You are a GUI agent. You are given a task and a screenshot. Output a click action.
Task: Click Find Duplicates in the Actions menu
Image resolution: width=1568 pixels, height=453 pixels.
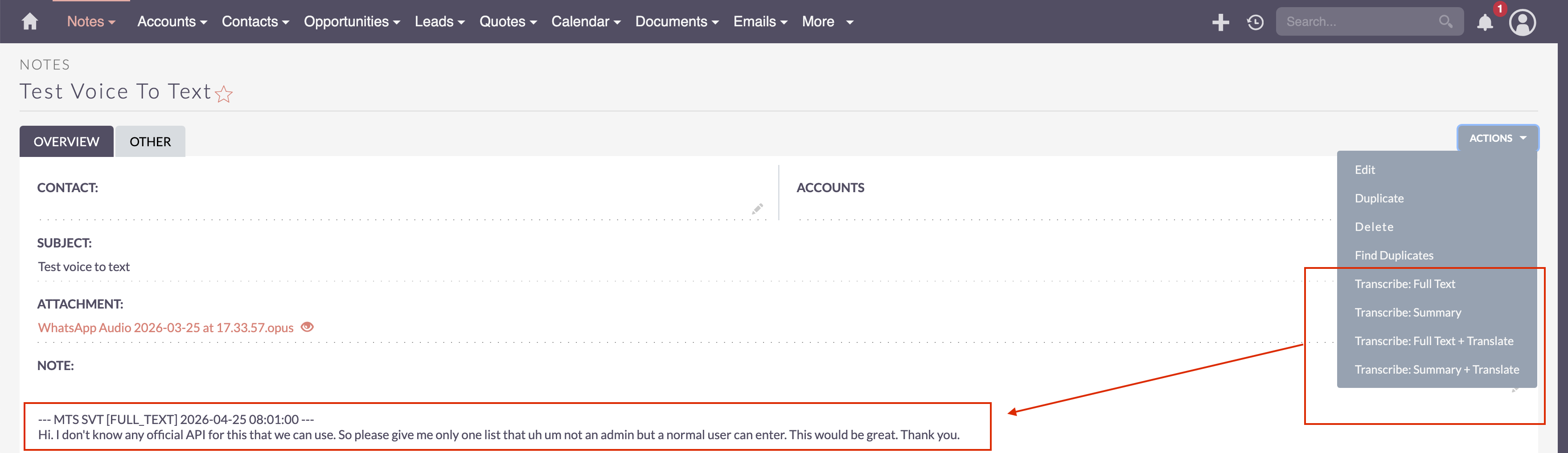pos(1394,255)
